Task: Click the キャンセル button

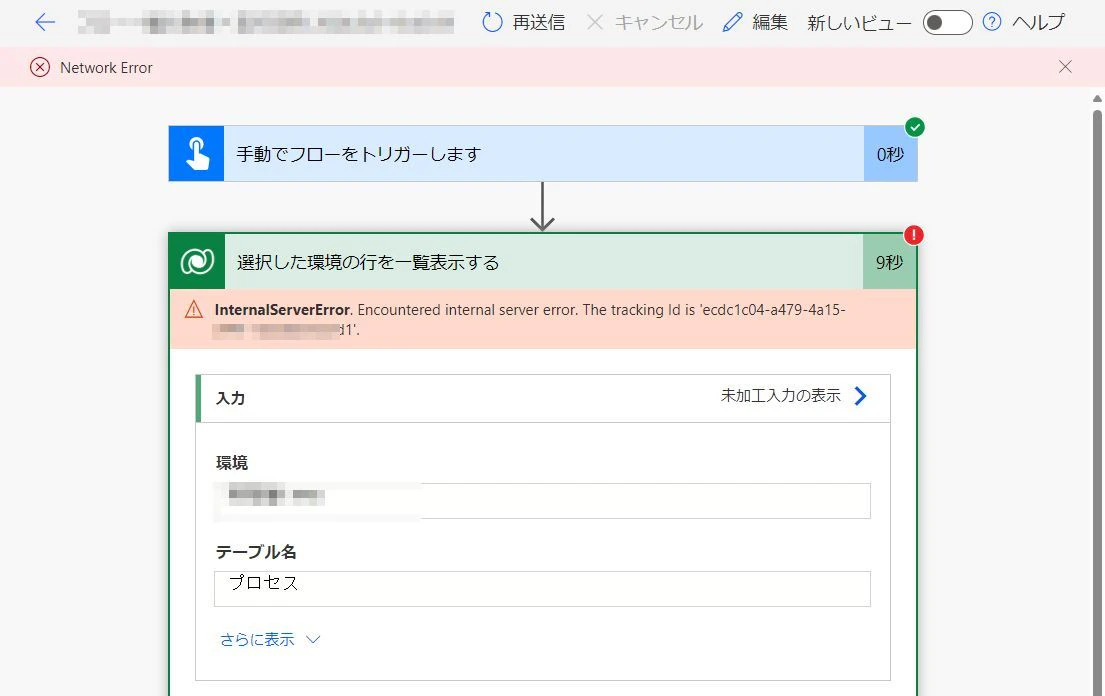Action: coord(644,23)
